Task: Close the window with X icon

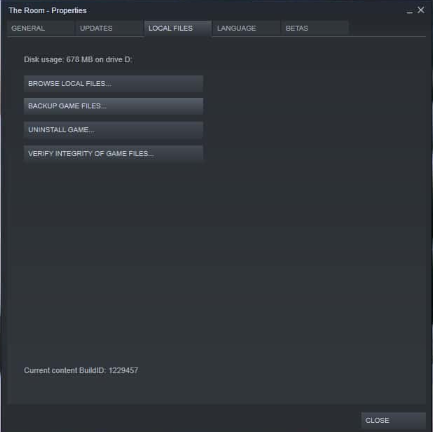Action: [x=421, y=10]
